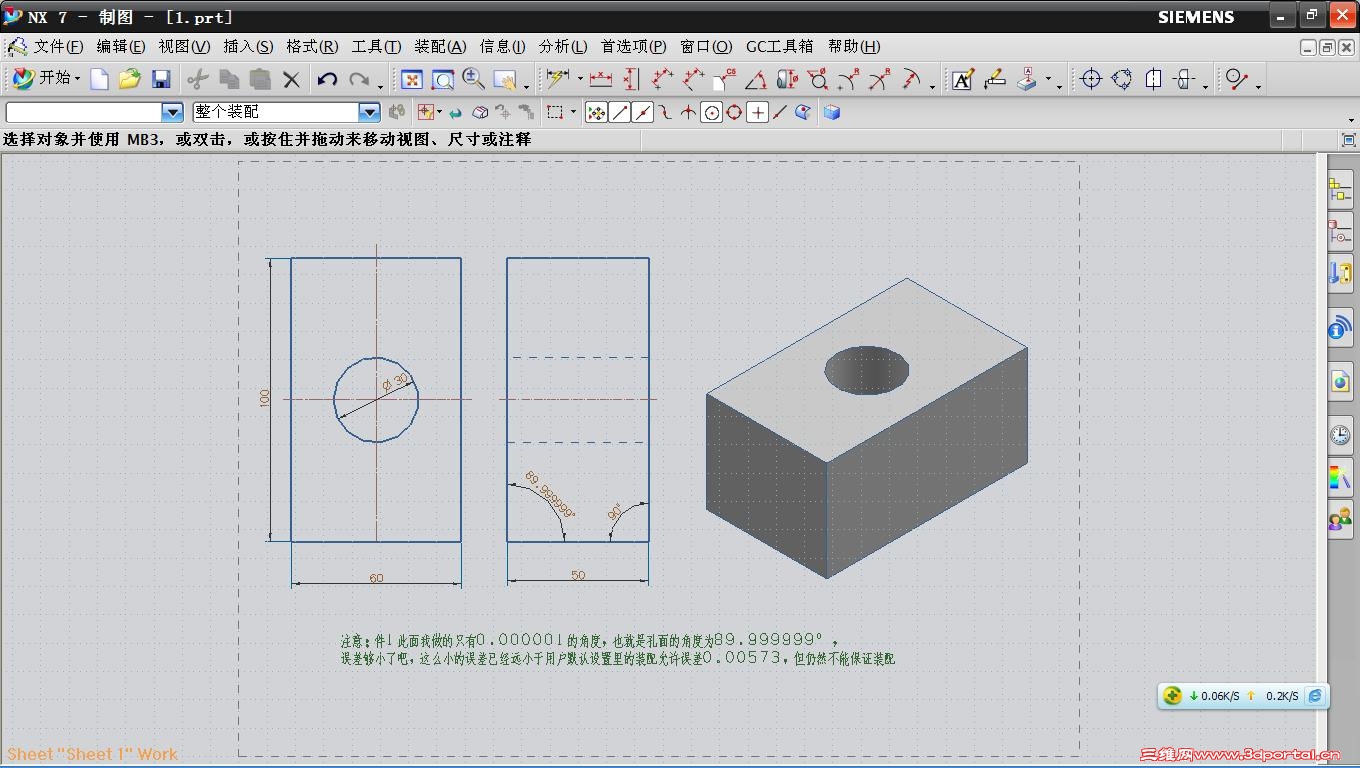
Task: Expand the empty selection filter dropdown
Action: 173,113
